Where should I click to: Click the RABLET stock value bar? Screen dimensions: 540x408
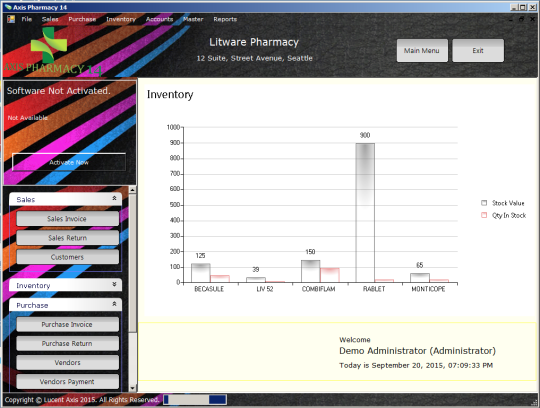tap(365, 213)
